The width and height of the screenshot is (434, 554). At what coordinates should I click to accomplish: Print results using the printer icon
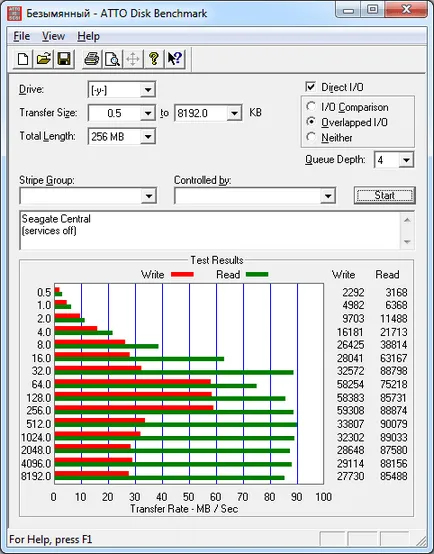click(92, 59)
